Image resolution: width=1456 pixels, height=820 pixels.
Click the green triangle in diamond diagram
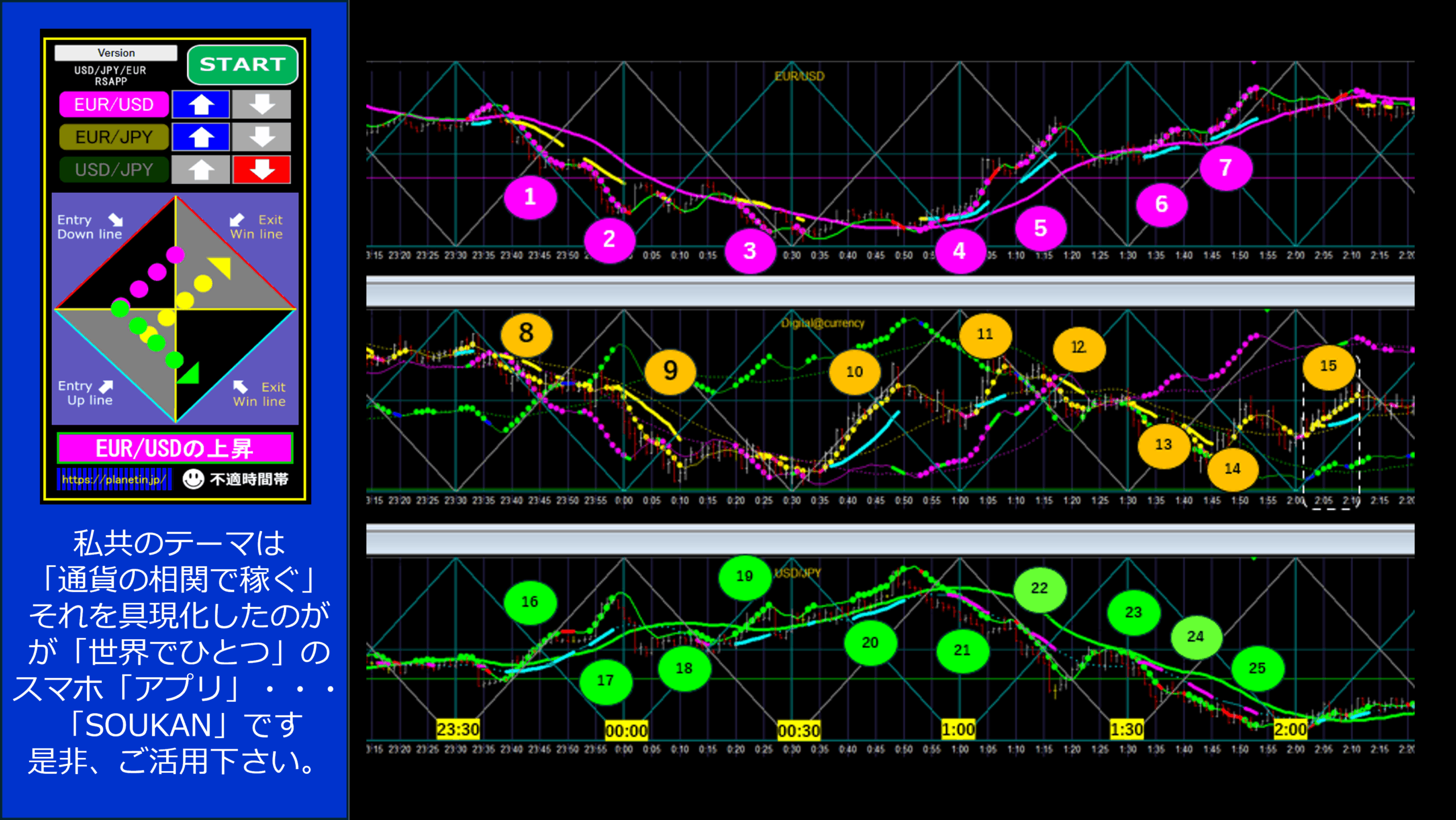[x=189, y=375]
